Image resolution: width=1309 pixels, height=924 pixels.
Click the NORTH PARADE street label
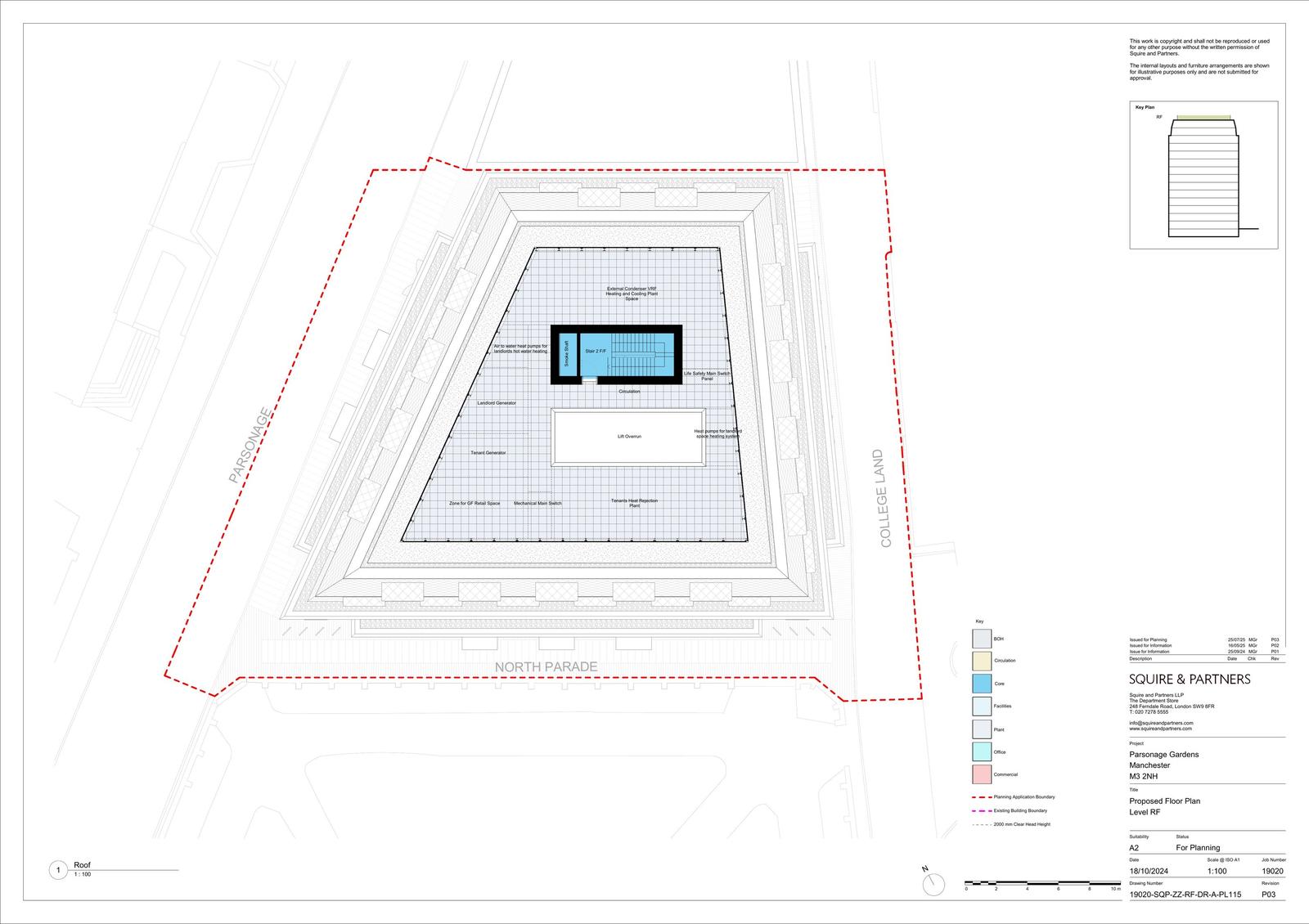click(546, 667)
